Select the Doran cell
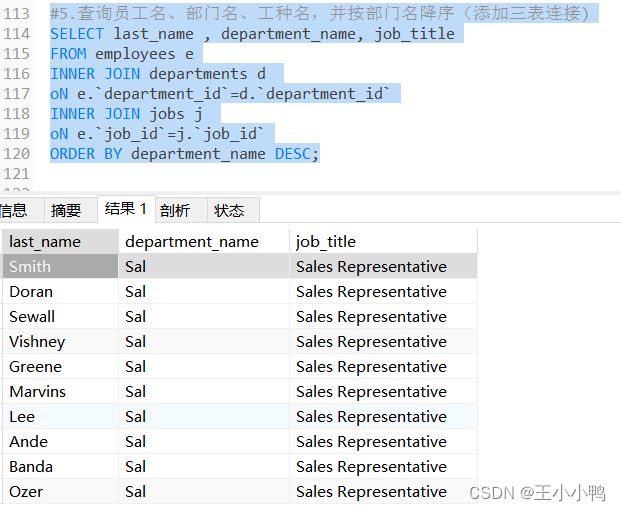This screenshot has height=511, width=621. click(60, 292)
